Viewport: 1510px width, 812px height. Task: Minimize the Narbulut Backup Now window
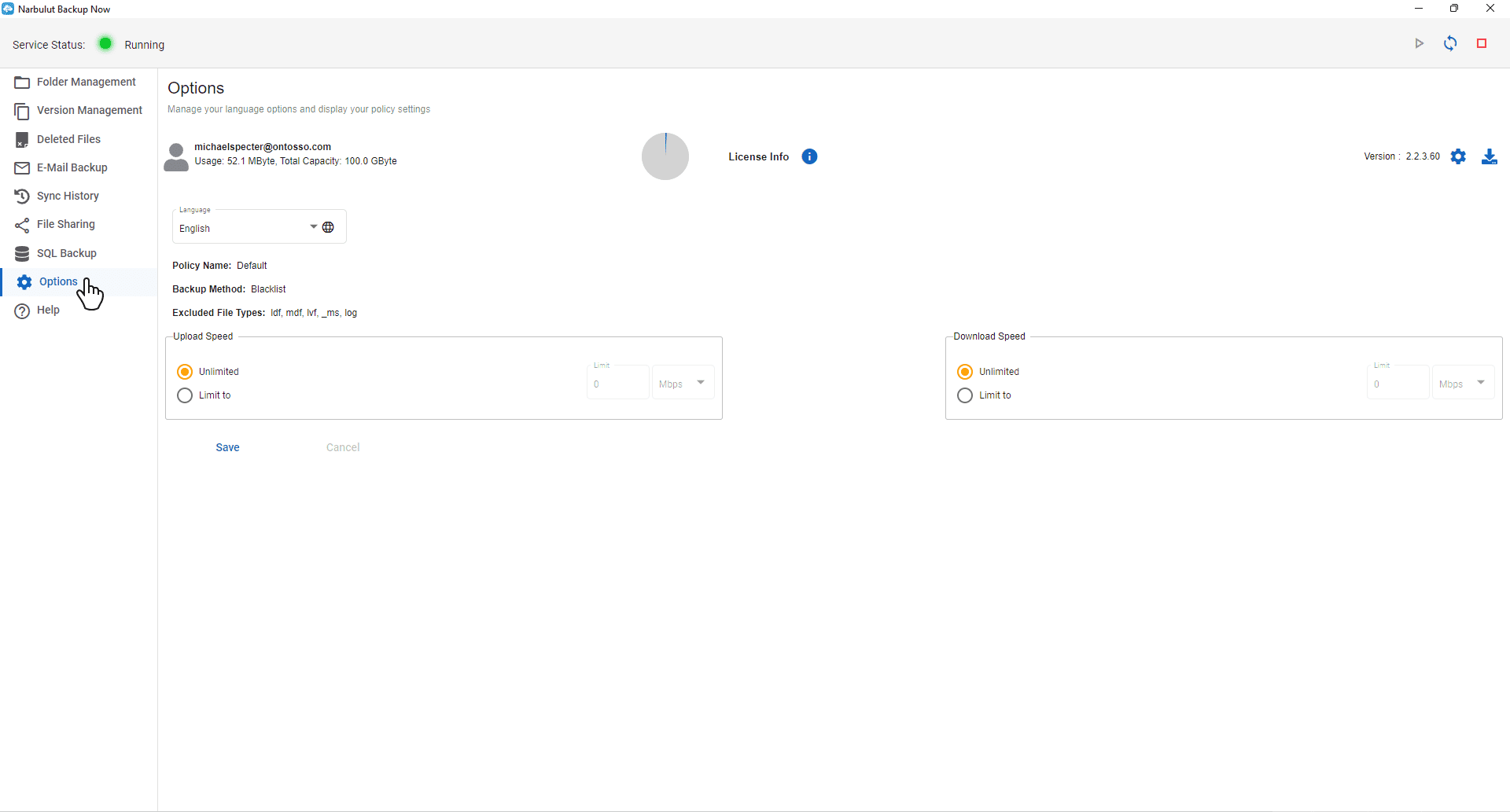point(1419,9)
